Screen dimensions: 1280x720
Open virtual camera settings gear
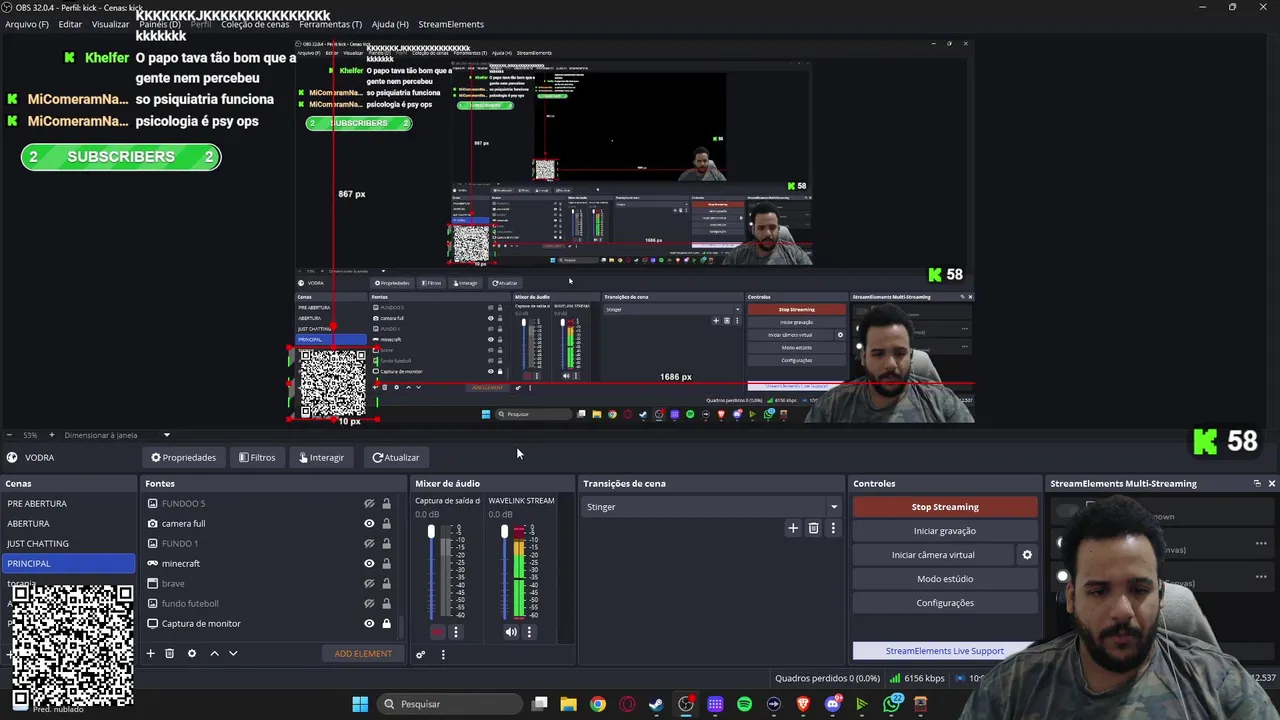point(1027,555)
